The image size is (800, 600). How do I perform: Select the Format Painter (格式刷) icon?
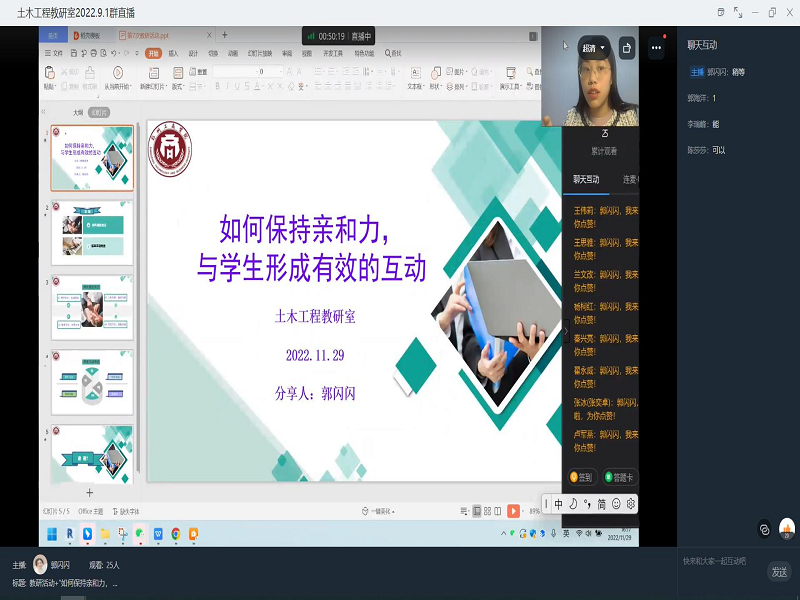[90, 72]
